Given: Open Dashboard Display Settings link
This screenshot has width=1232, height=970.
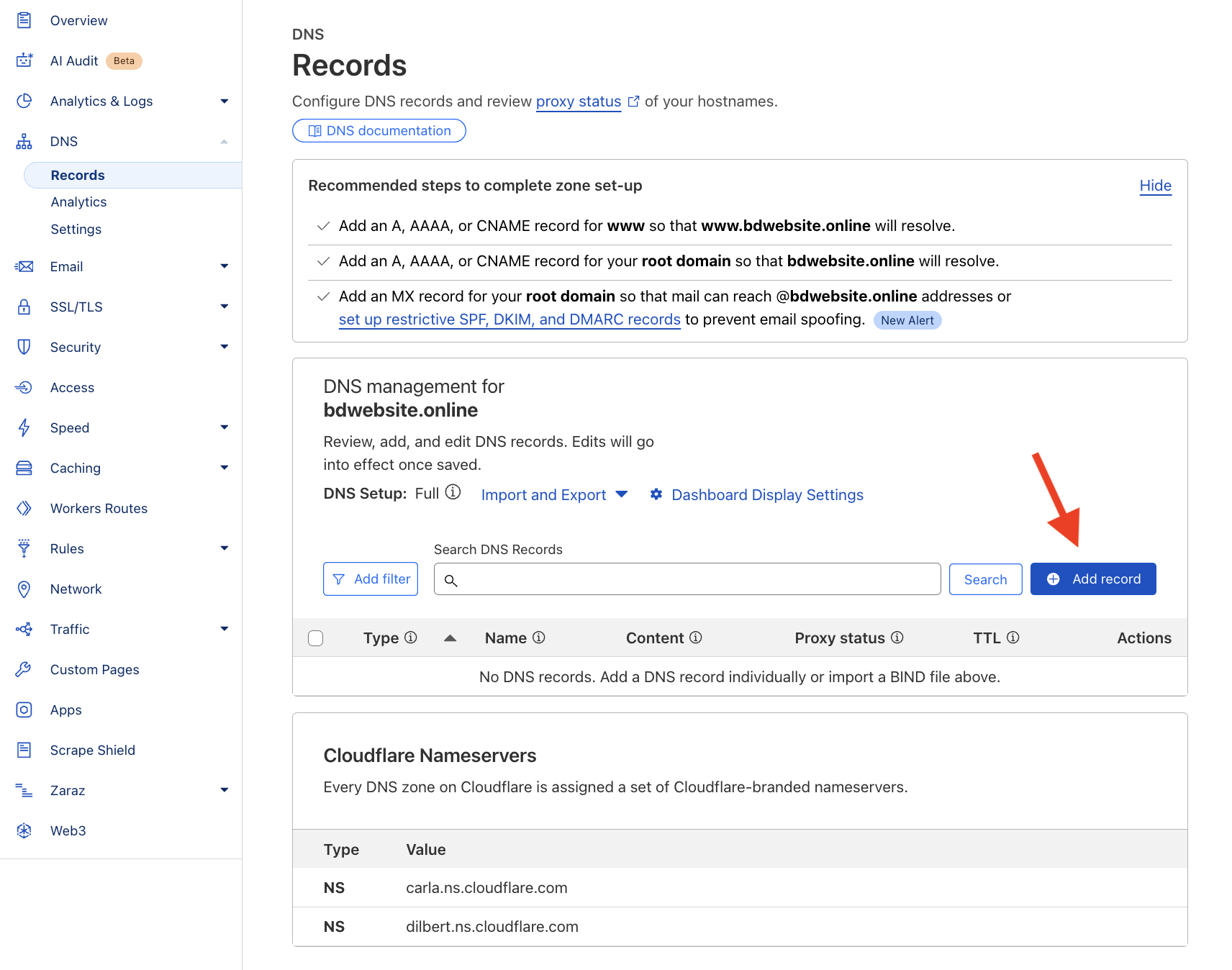Looking at the screenshot, I should click(x=767, y=495).
